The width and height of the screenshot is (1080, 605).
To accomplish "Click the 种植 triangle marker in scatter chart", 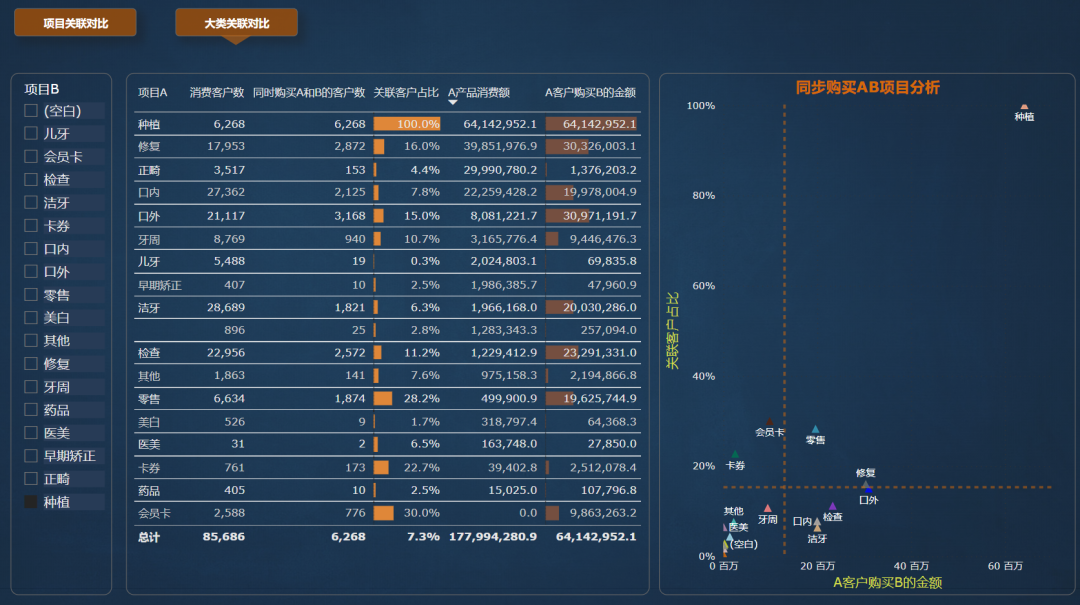I will (1024, 107).
